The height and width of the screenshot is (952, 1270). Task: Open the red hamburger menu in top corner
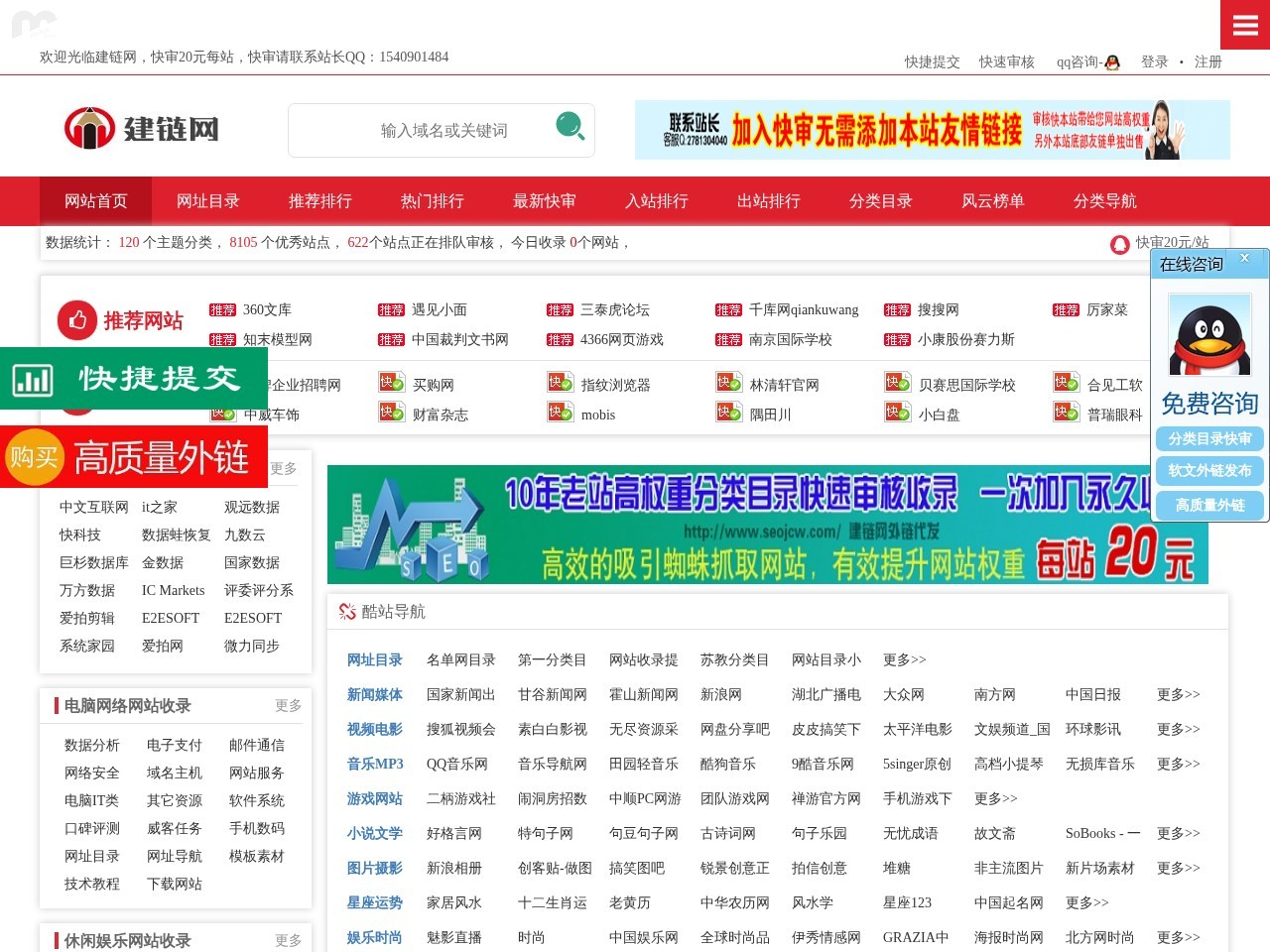[x=1244, y=24]
